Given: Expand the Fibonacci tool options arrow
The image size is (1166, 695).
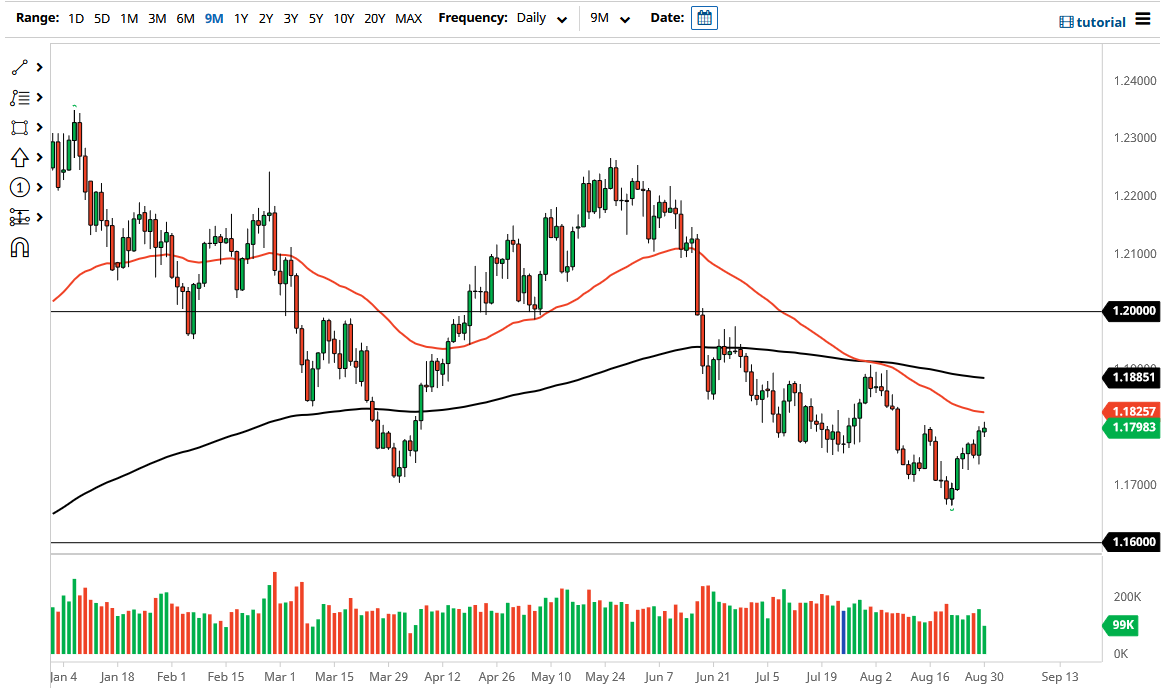Looking at the screenshot, I should [39, 97].
